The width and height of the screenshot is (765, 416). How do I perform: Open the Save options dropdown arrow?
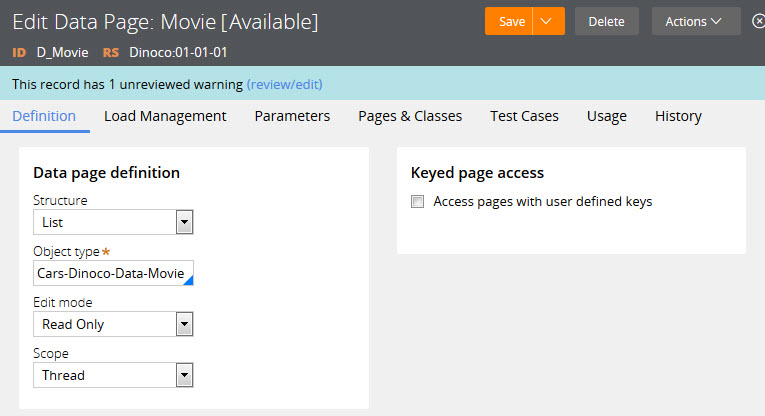[x=548, y=21]
